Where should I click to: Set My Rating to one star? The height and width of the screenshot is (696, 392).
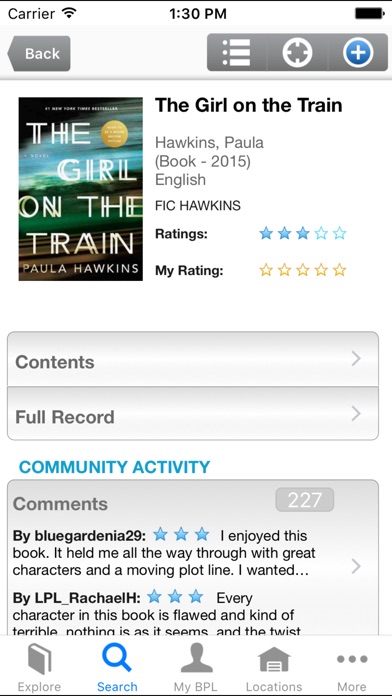(x=266, y=270)
